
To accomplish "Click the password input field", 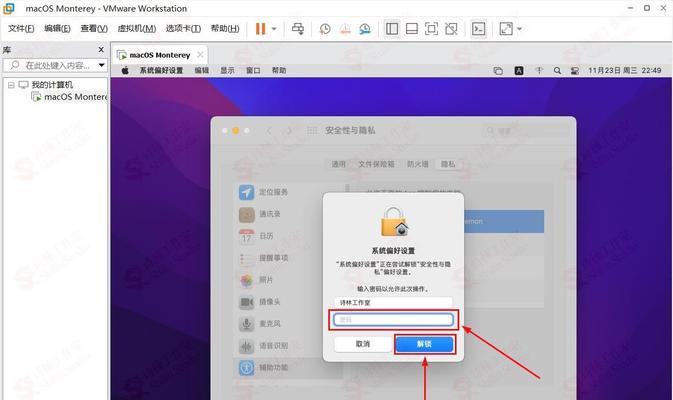I will tap(393, 320).
